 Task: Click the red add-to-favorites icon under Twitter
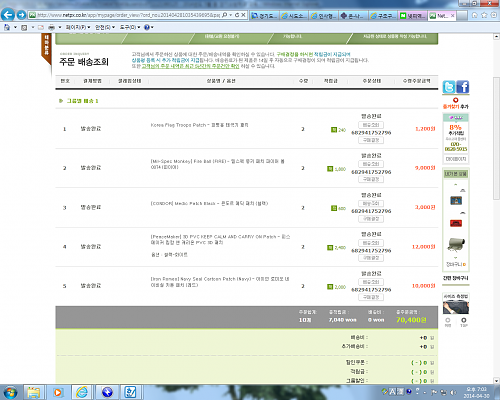pyautogui.click(x=455, y=100)
